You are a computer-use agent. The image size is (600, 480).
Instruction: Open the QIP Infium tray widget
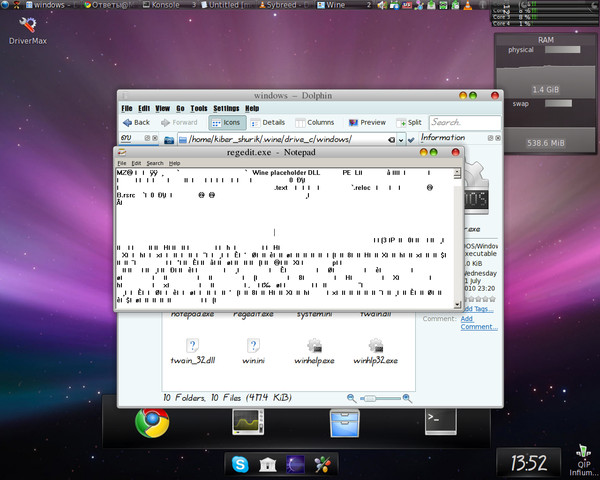point(583,461)
